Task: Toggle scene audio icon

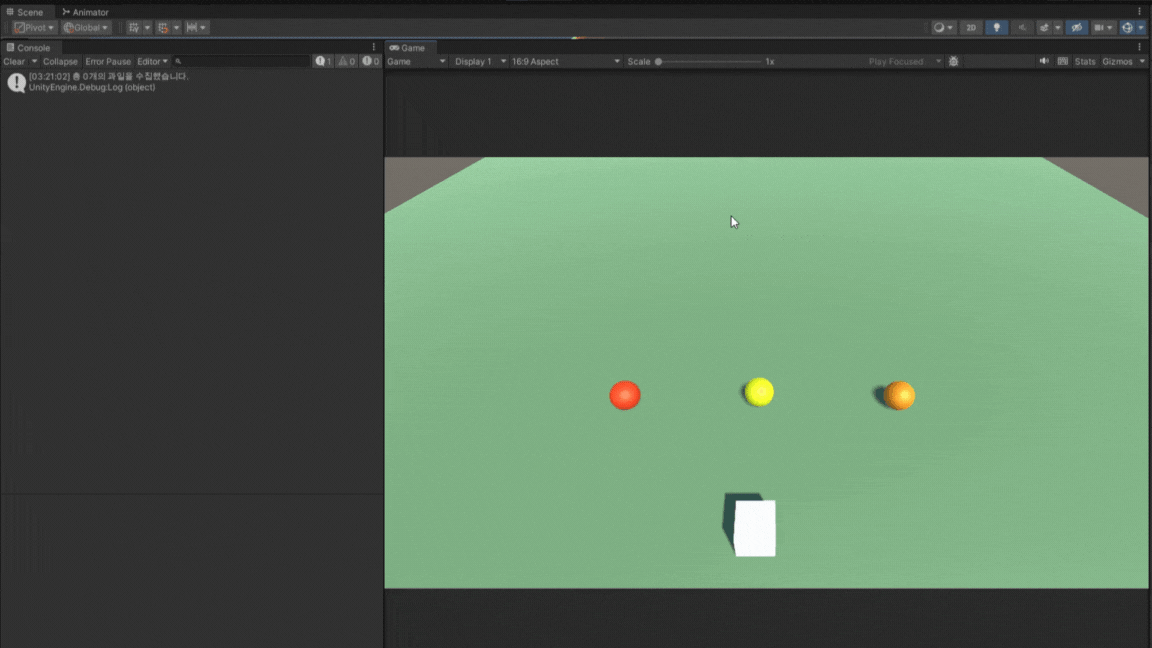Action: pos(1022,28)
